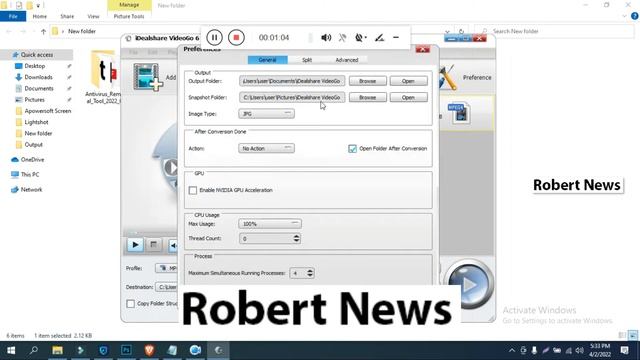Image resolution: width=640 pixels, height=360 pixels.
Task: Close the Preferences dialog
Action: (422, 49)
